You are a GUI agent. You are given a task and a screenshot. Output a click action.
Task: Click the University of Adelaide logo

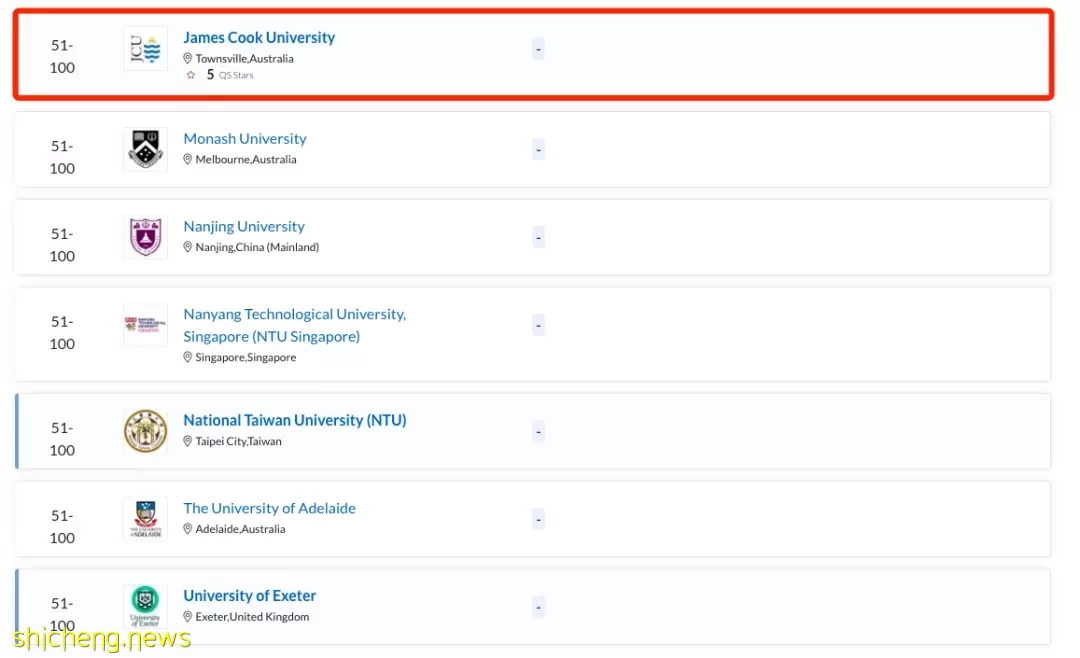pos(145,519)
